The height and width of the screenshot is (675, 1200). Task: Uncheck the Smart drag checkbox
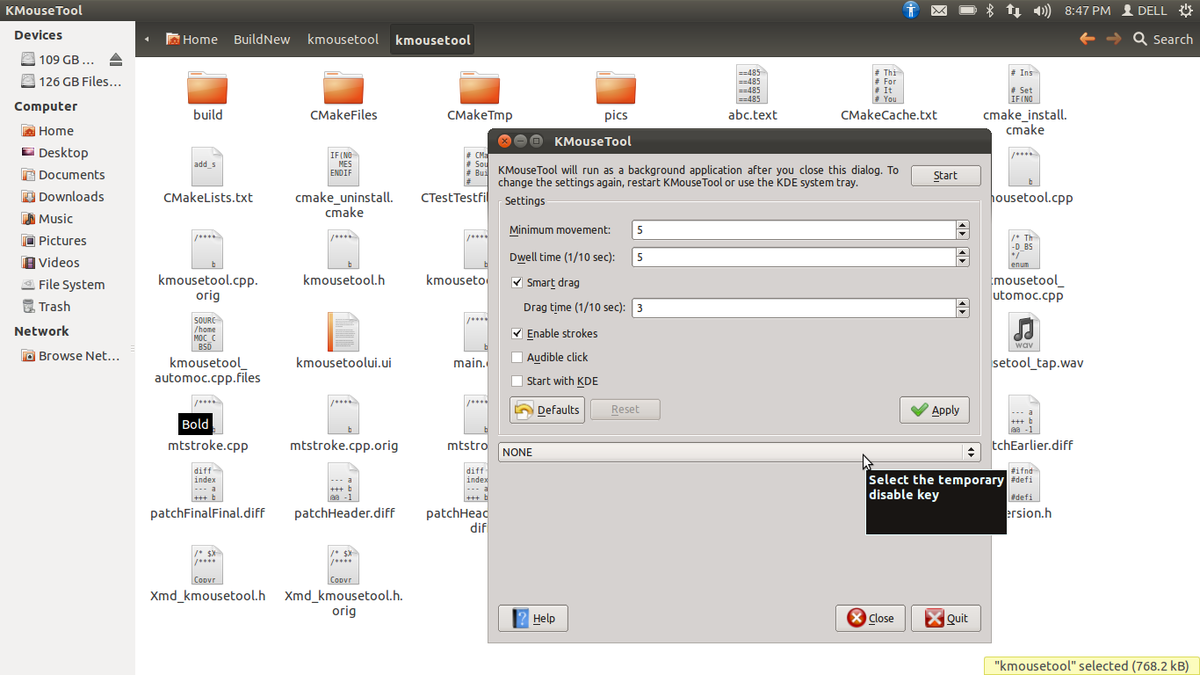[517, 283]
